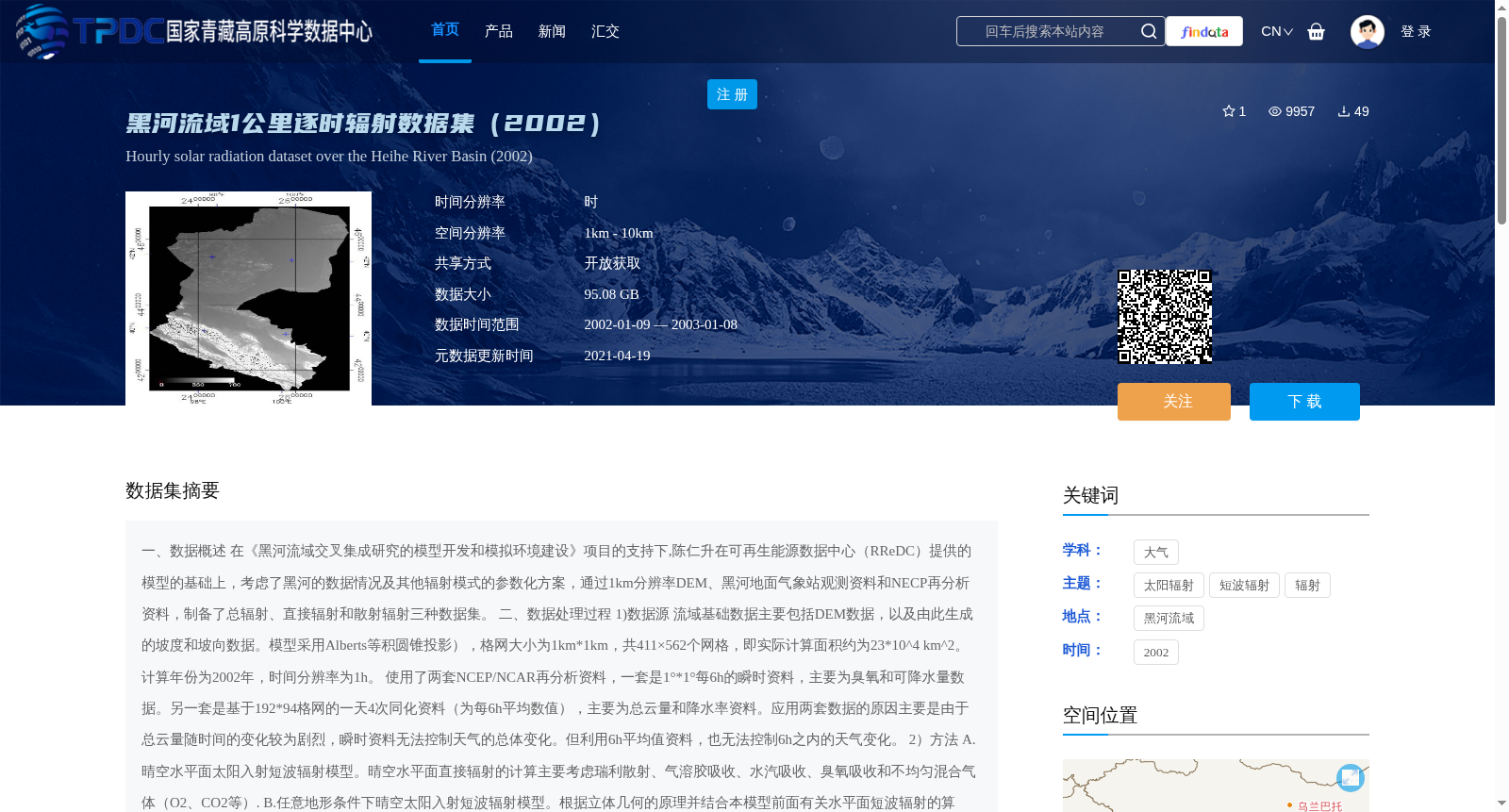Click the 开放获取 sharing value text
1509x812 pixels.
(x=612, y=264)
